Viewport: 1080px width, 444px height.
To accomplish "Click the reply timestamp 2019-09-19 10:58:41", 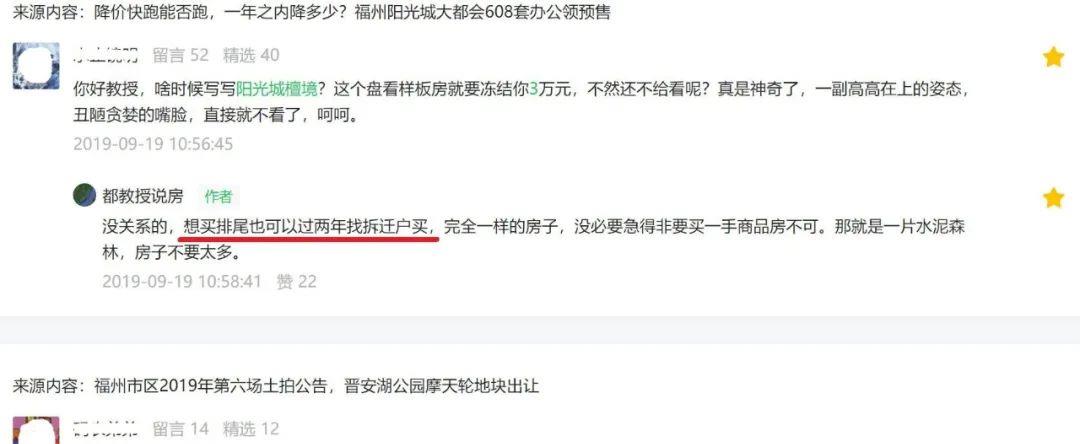I will click(182, 281).
